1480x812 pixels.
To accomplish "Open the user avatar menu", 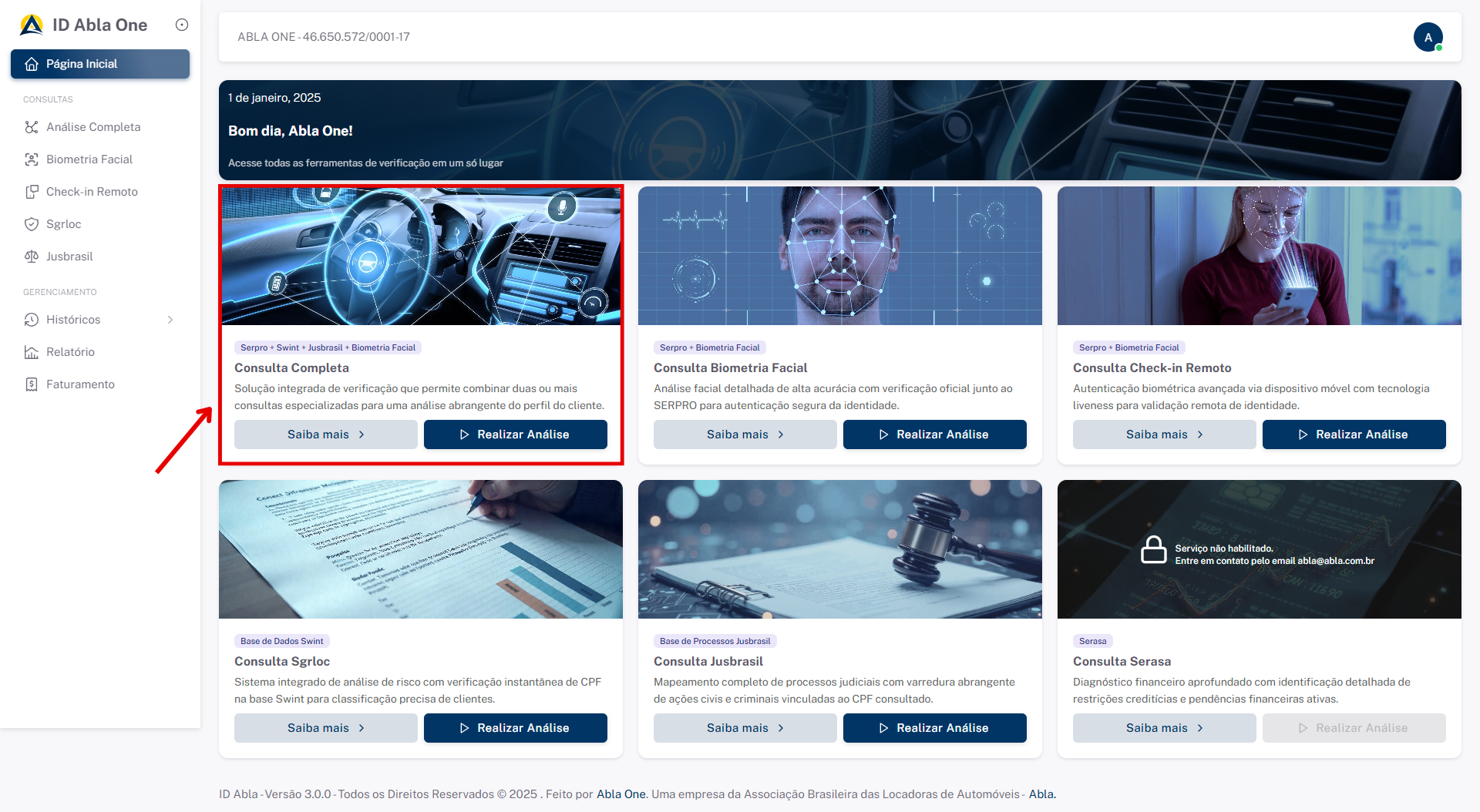I will pos(1428,37).
